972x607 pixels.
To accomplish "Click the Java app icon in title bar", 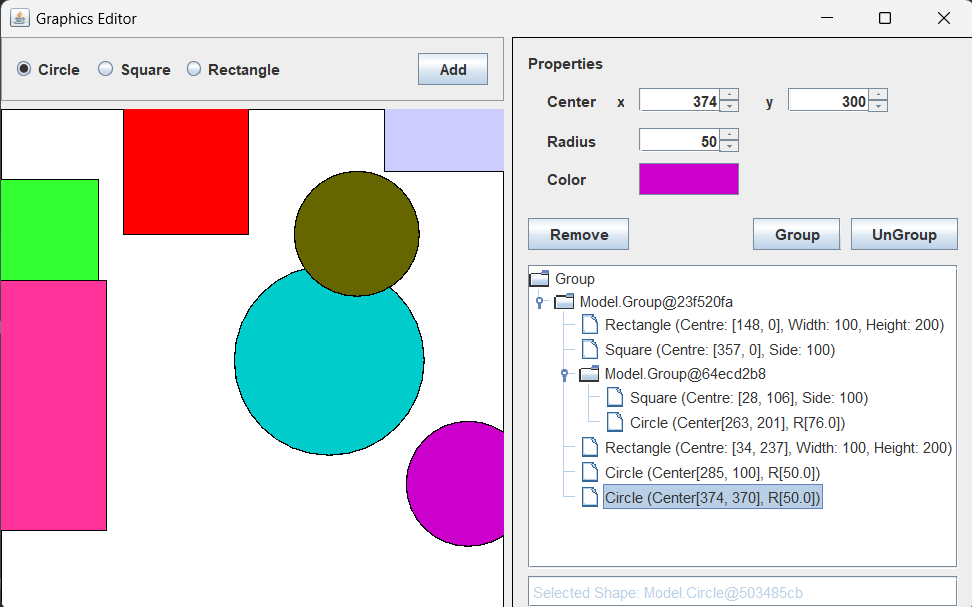I will coord(19,18).
